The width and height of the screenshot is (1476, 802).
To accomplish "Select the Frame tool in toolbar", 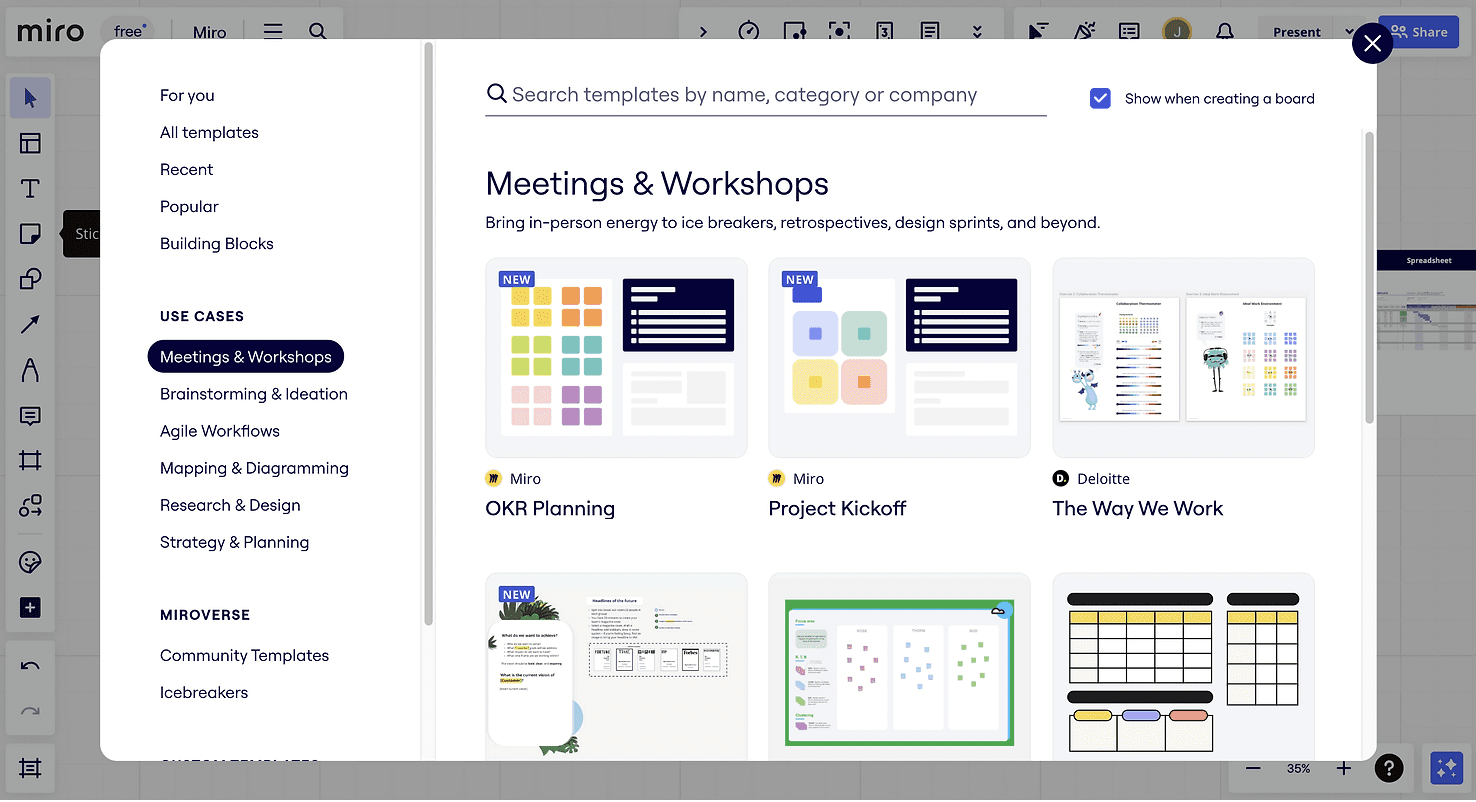I will pyautogui.click(x=30, y=461).
